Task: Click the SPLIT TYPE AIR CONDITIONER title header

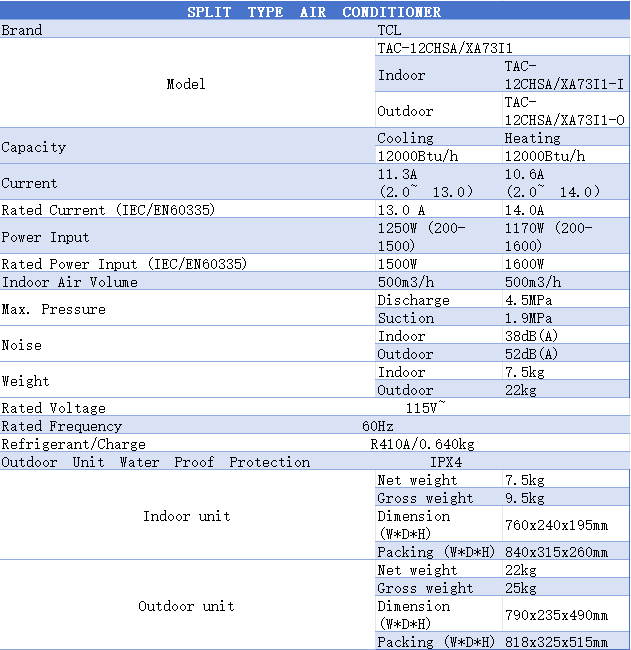Action: click(x=314, y=12)
